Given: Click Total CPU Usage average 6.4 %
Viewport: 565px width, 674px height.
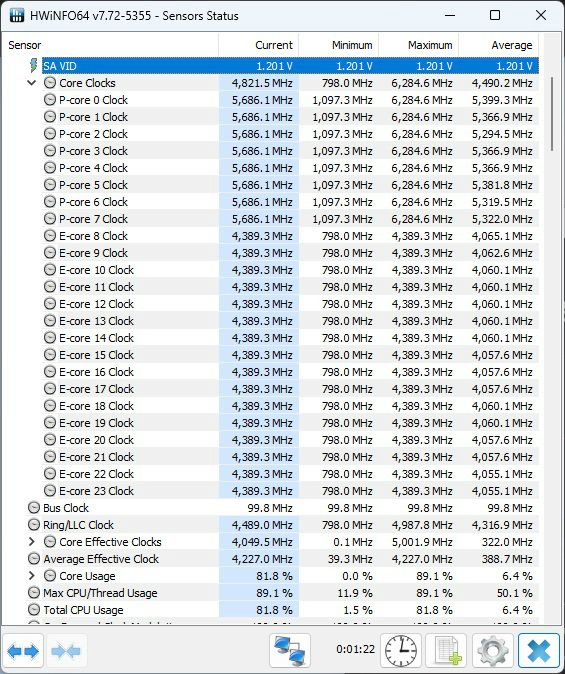Looking at the screenshot, I should [516, 610].
